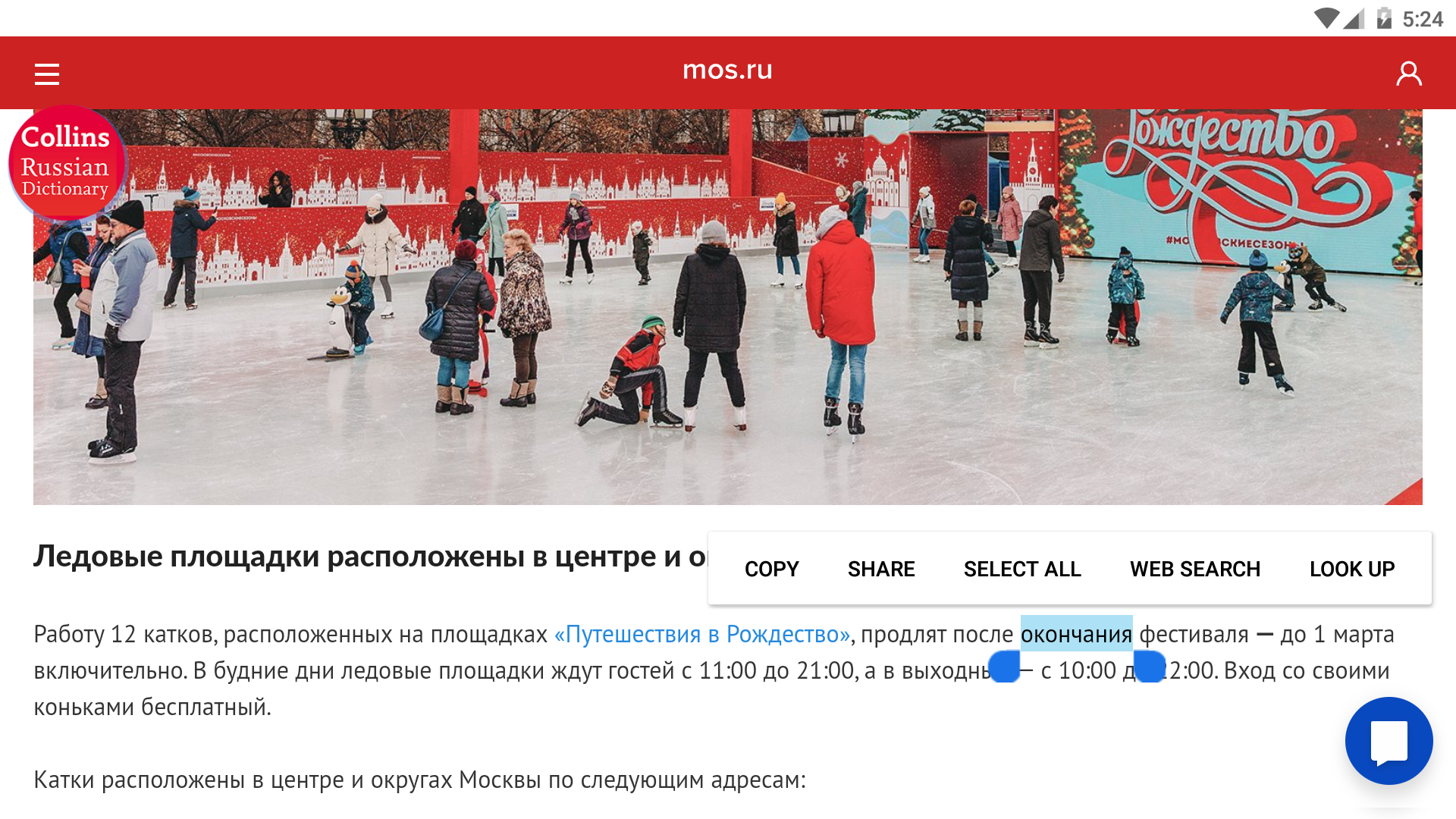Tap the ice rink photo

[x=728, y=307]
